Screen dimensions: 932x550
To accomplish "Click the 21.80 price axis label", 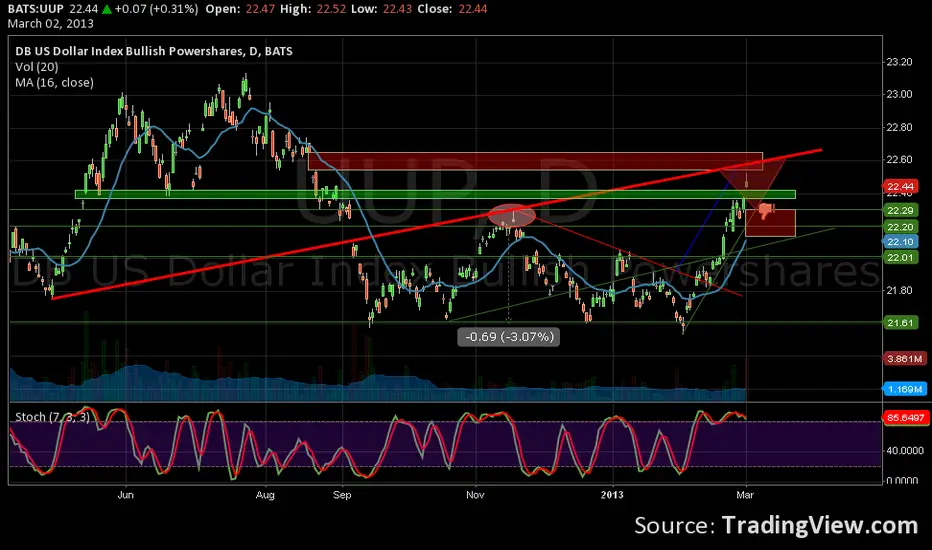I will click(899, 290).
